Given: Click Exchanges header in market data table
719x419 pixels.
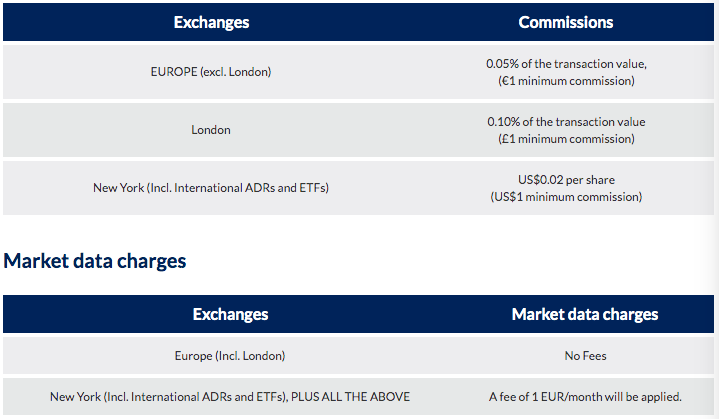Looking at the screenshot, I should tap(230, 314).
